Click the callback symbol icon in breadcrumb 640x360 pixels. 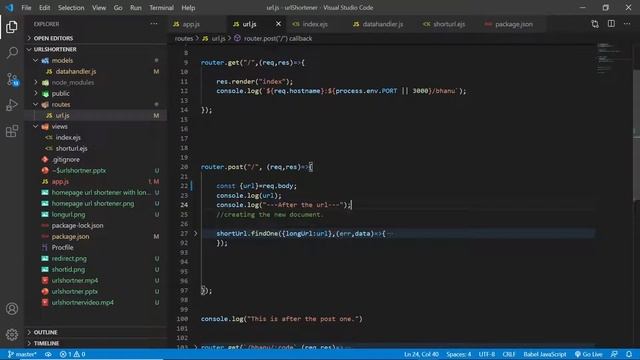[x=237, y=38]
